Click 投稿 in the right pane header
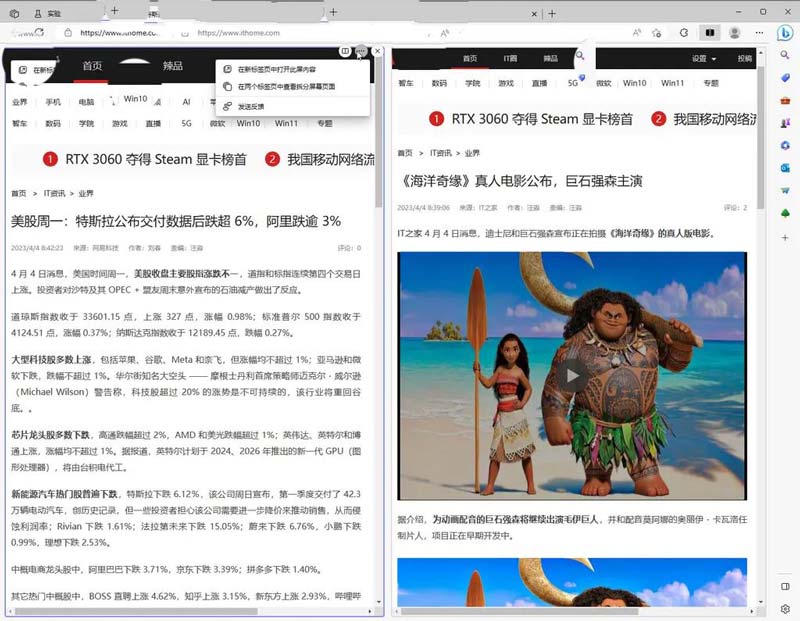The image size is (800, 621). [x=744, y=59]
